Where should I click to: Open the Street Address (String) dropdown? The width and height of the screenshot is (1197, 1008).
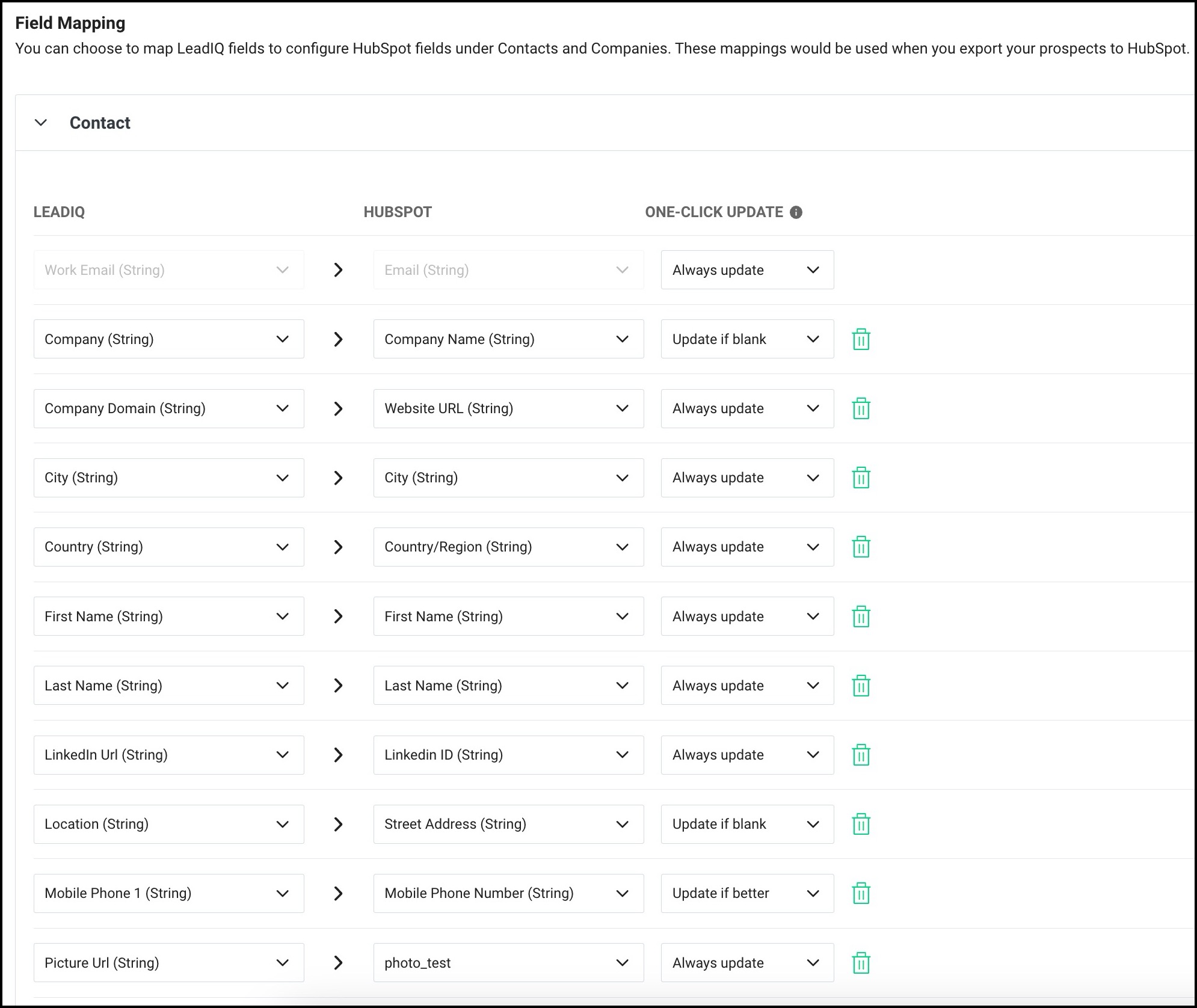pos(509,824)
